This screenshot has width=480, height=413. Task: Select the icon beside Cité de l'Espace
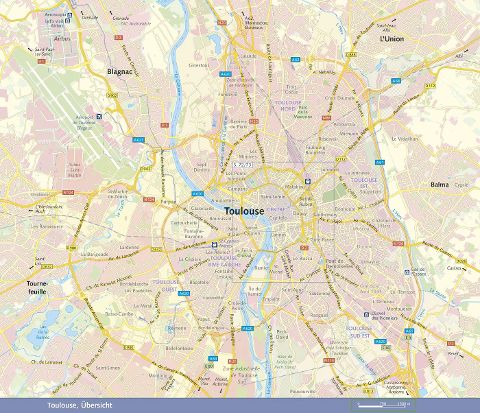click(x=407, y=272)
